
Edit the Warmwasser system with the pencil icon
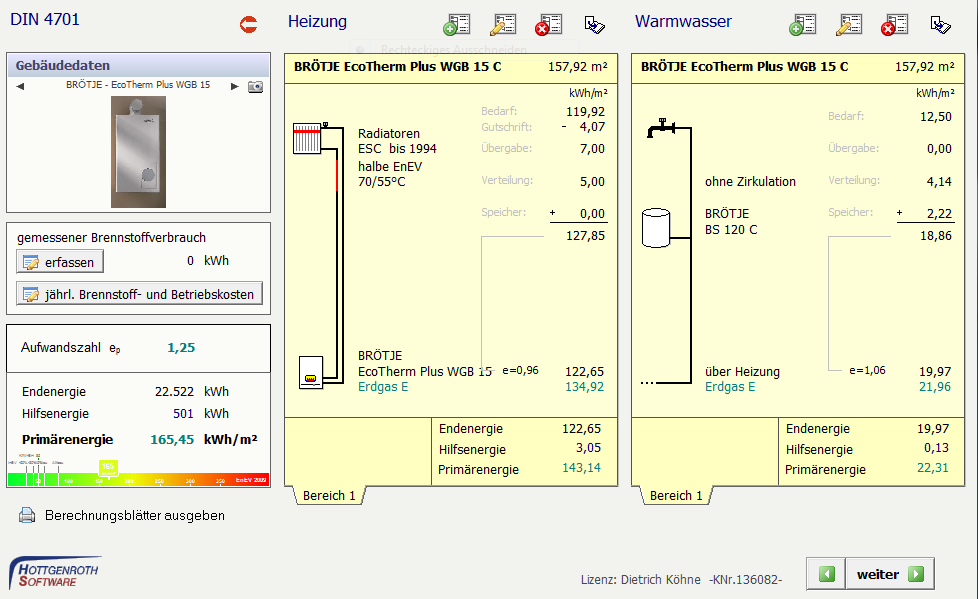pos(849,25)
